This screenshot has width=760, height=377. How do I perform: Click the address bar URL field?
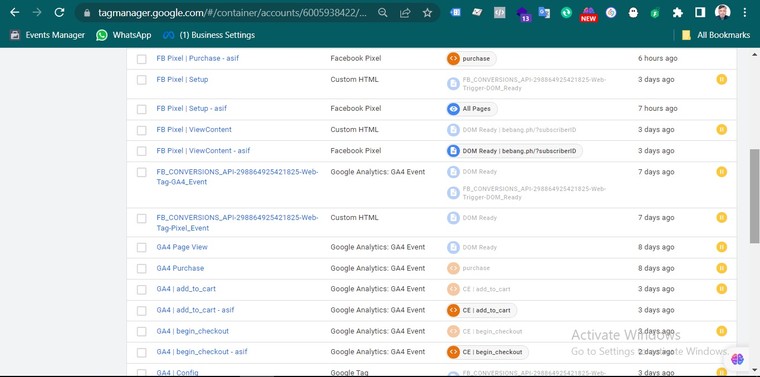click(232, 13)
